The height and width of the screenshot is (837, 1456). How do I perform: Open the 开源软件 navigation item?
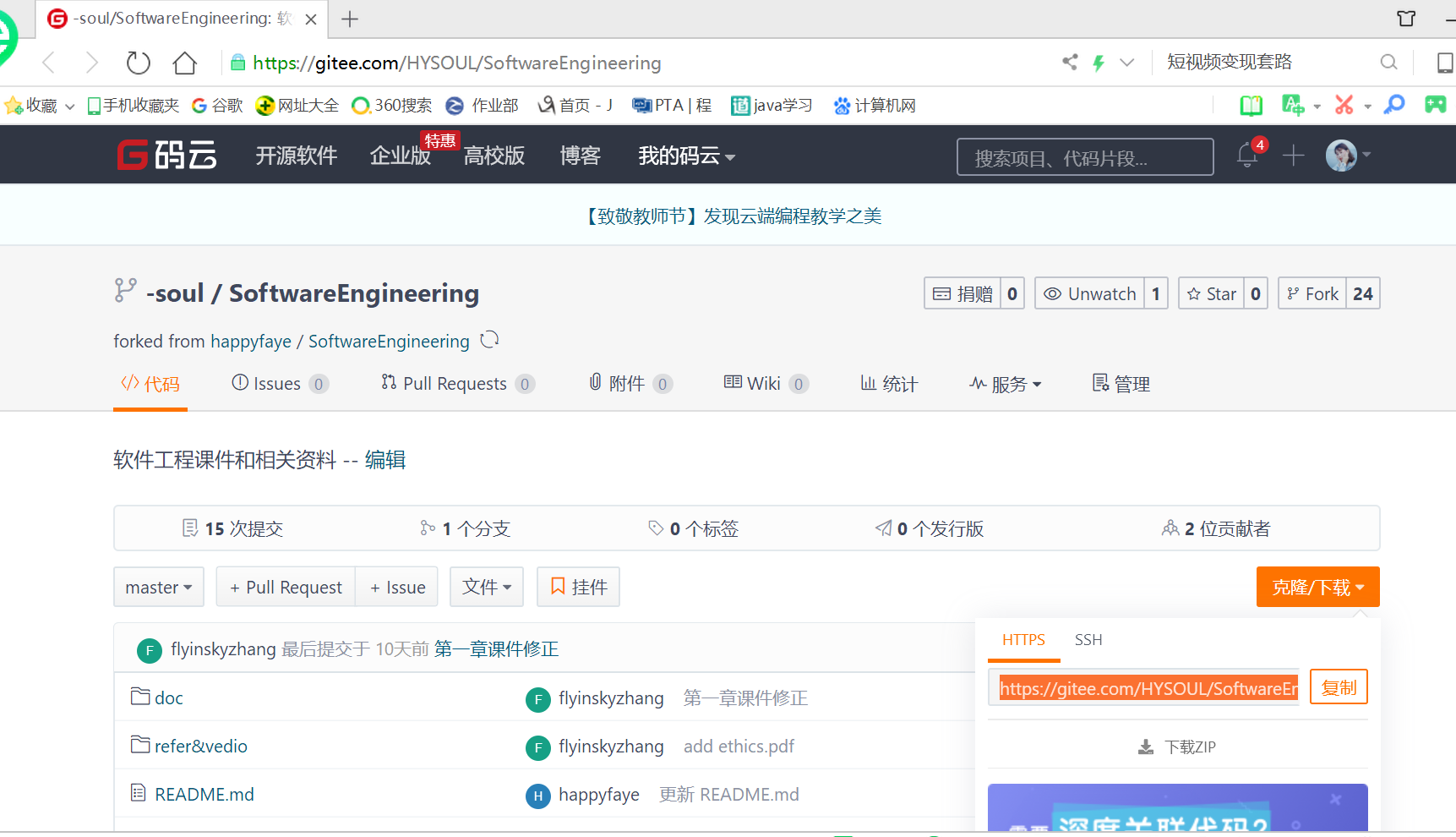[x=297, y=156]
